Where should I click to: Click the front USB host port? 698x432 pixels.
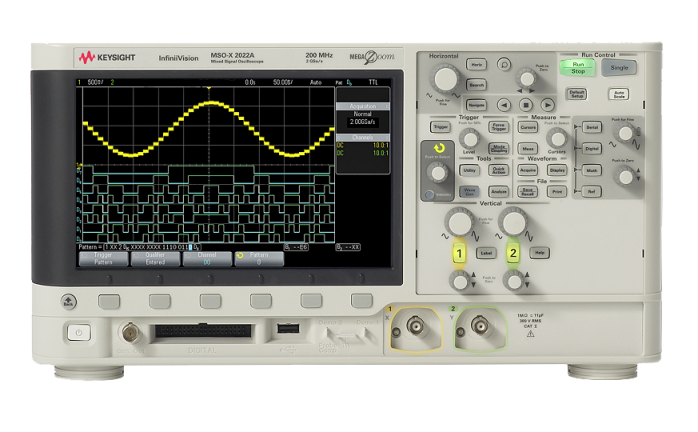click(x=288, y=329)
